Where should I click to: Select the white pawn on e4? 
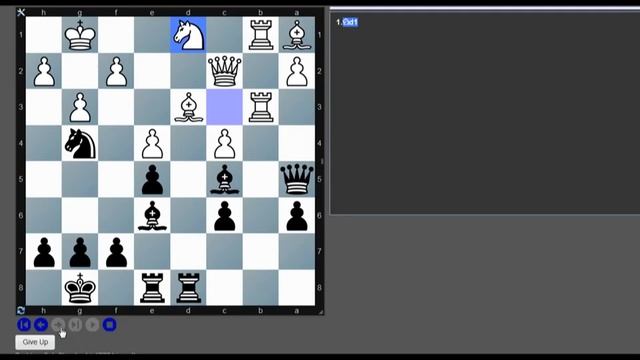click(152, 143)
